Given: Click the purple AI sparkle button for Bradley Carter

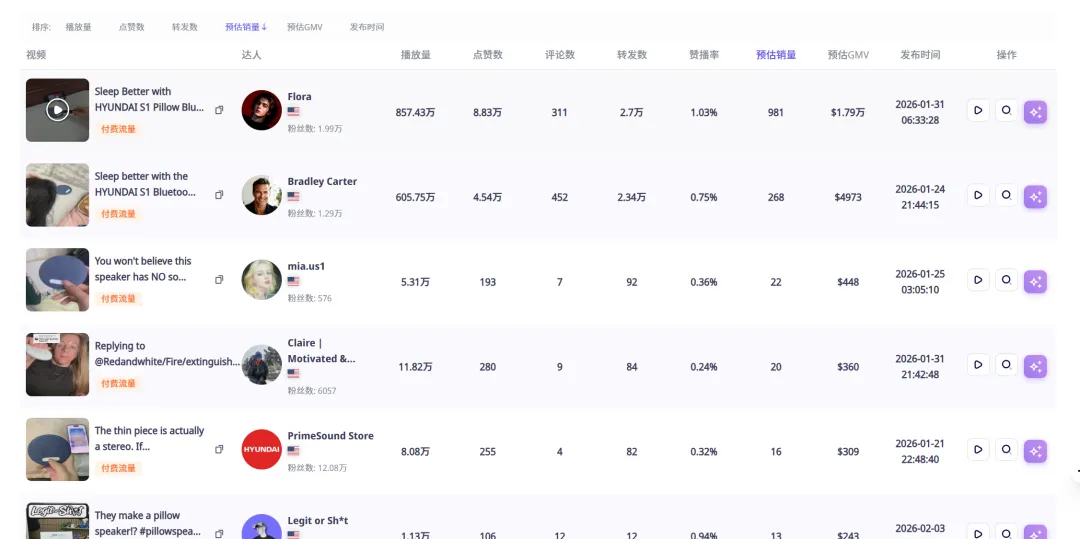Looking at the screenshot, I should tap(1035, 196).
